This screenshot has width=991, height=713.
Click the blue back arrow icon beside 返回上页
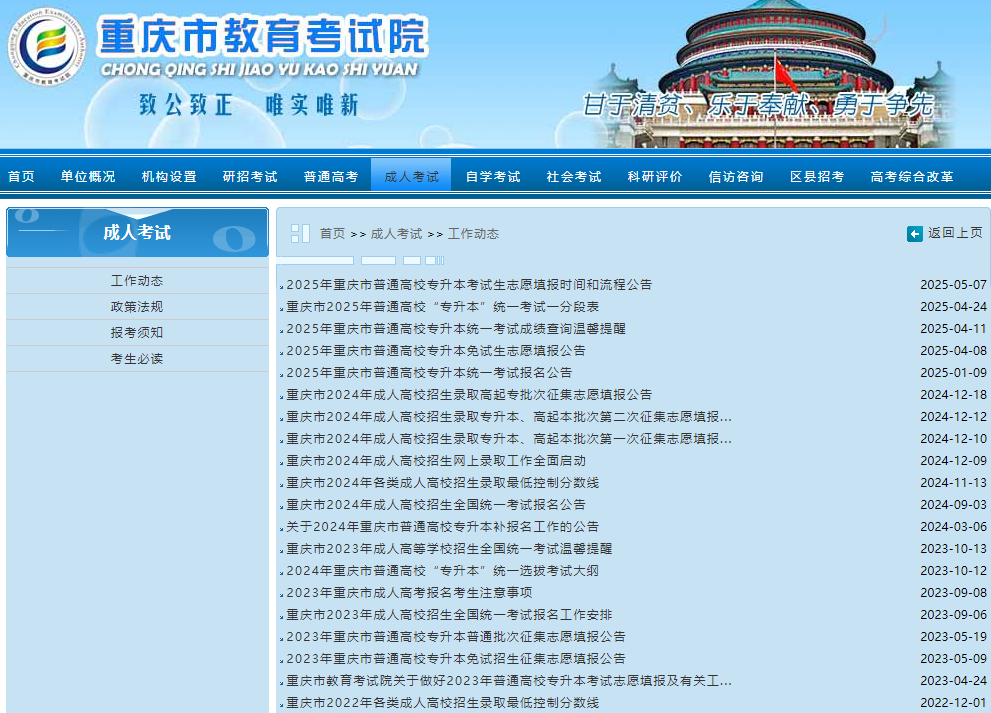[915, 233]
